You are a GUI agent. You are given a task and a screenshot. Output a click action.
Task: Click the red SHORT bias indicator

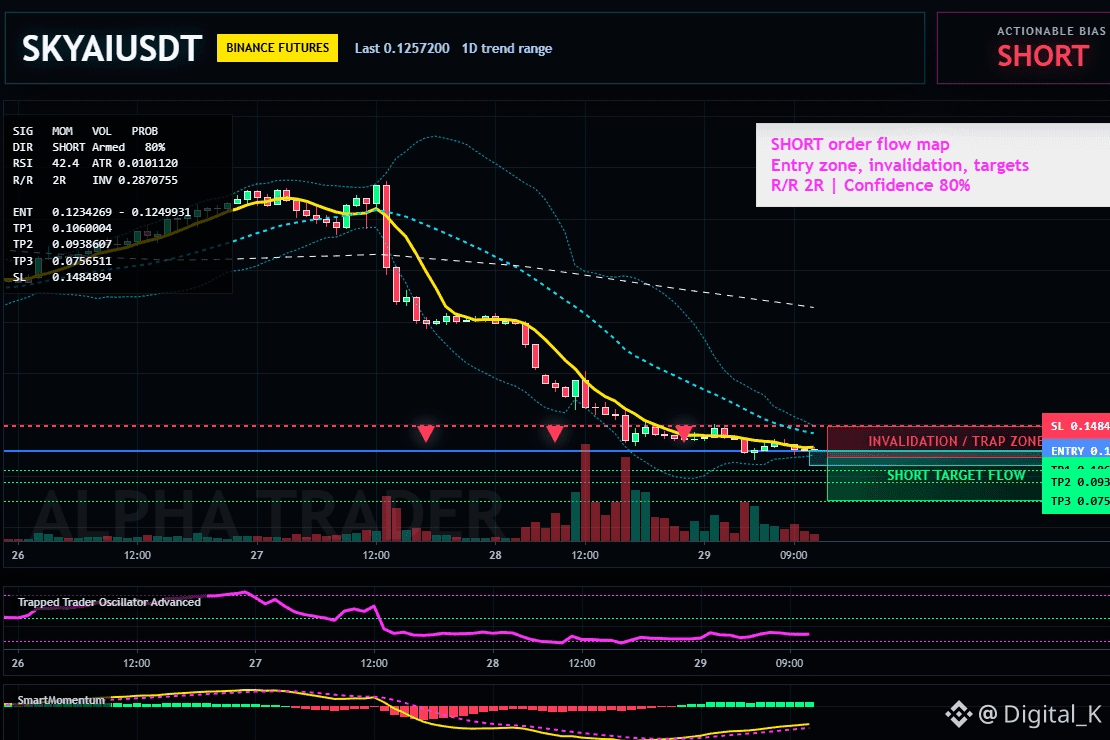[1043, 56]
